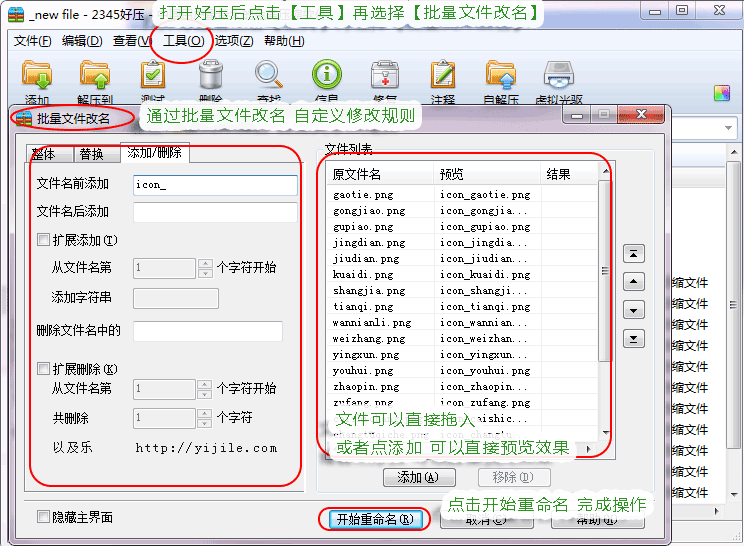Click the 帮助(H) button in dialog
744x546 pixels.
point(597,520)
